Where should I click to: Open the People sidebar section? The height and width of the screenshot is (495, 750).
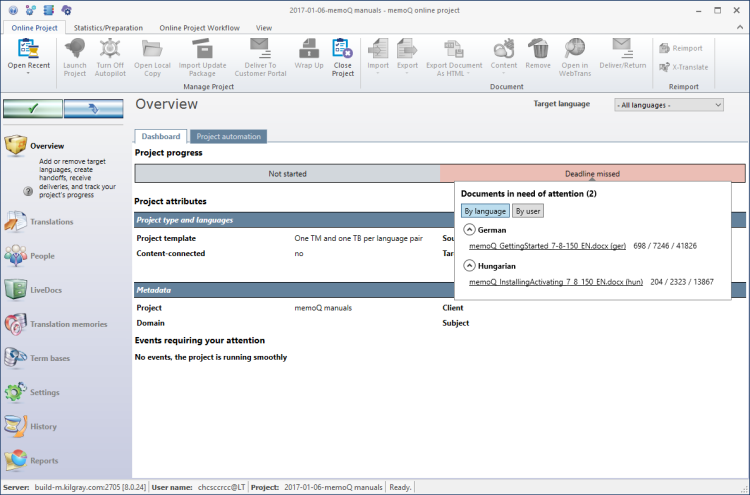click(x=42, y=256)
